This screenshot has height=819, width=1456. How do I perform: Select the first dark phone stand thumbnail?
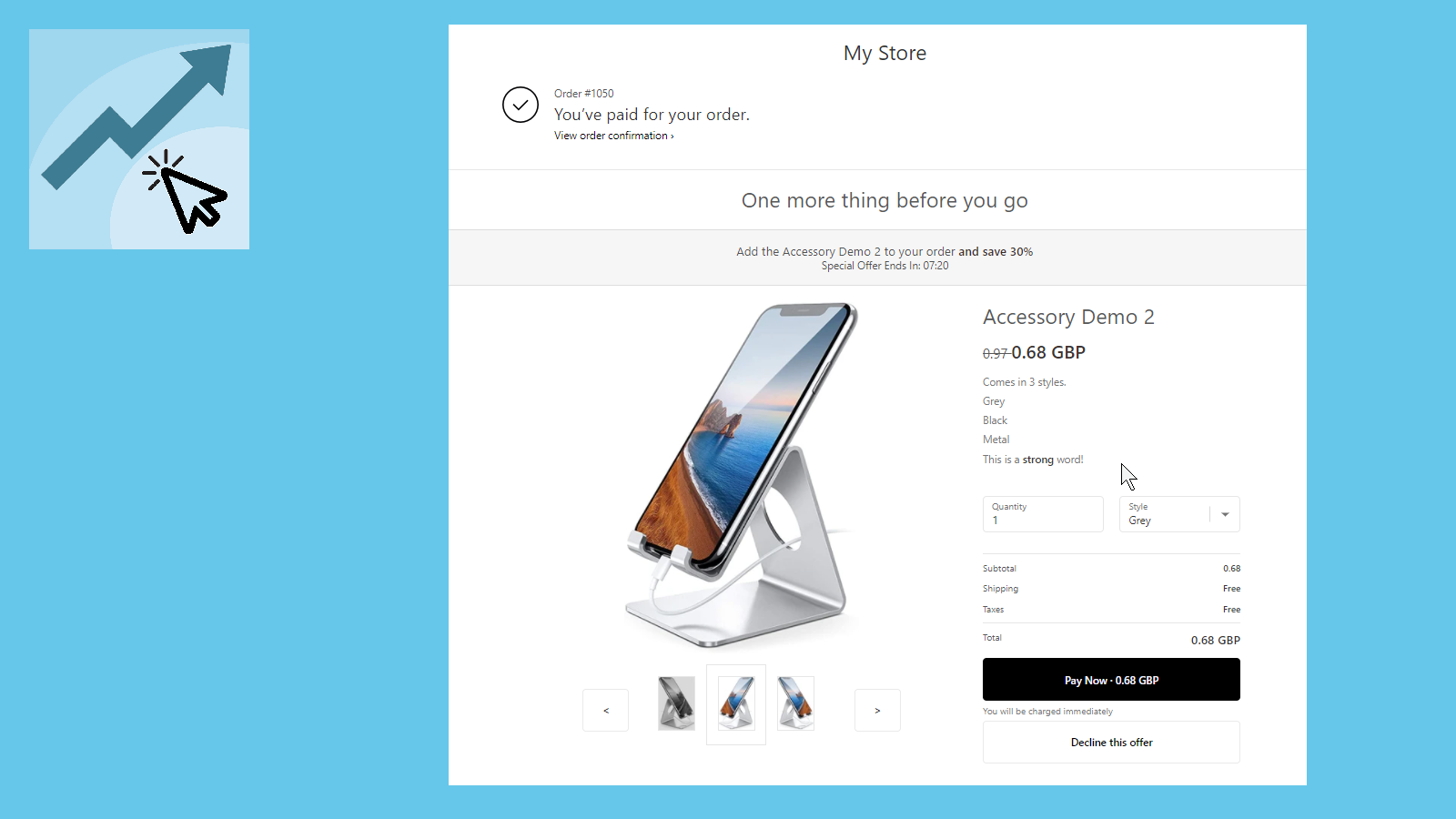pyautogui.click(x=676, y=703)
